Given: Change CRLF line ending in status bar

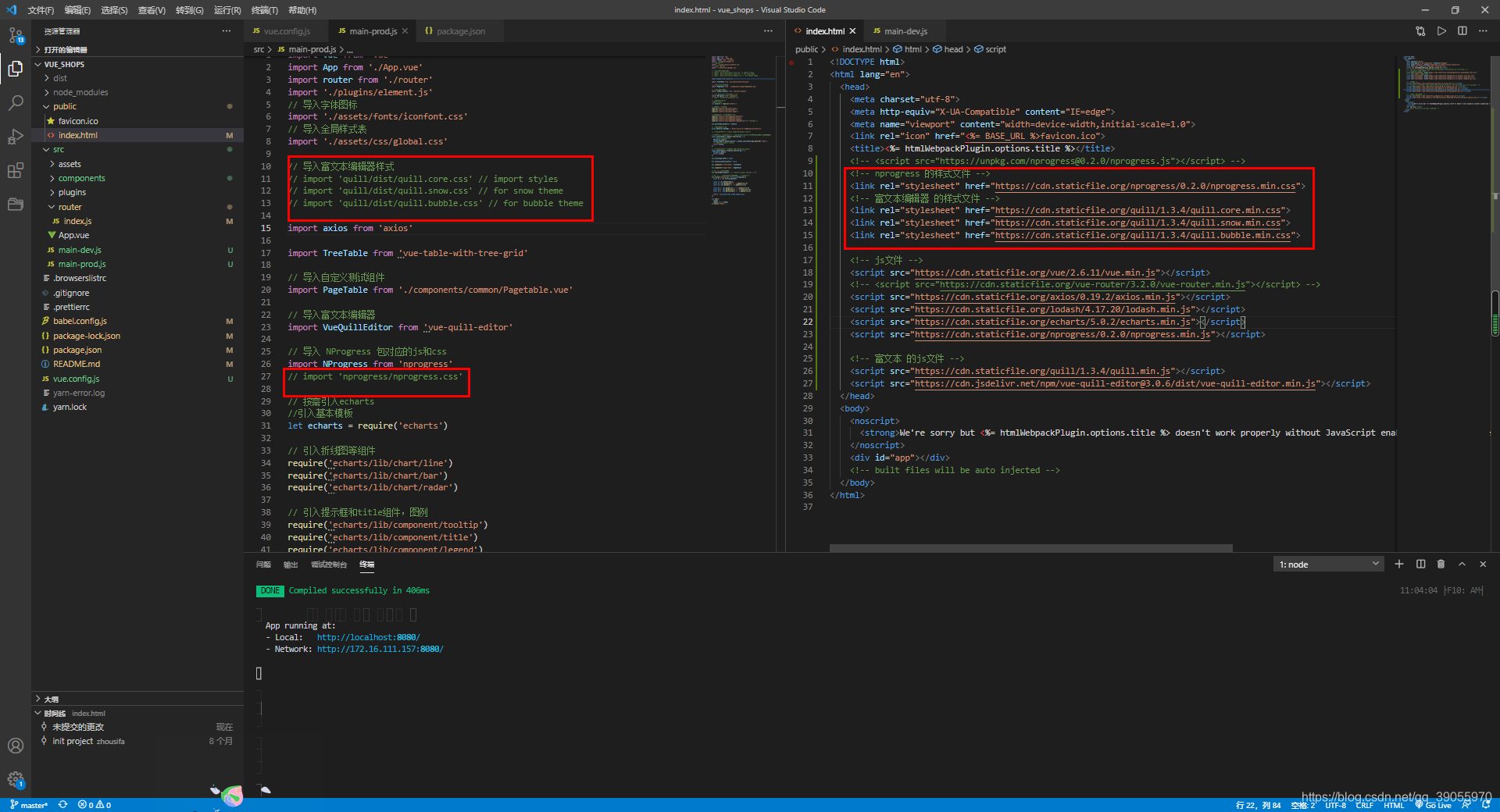Looking at the screenshot, I should [1364, 805].
